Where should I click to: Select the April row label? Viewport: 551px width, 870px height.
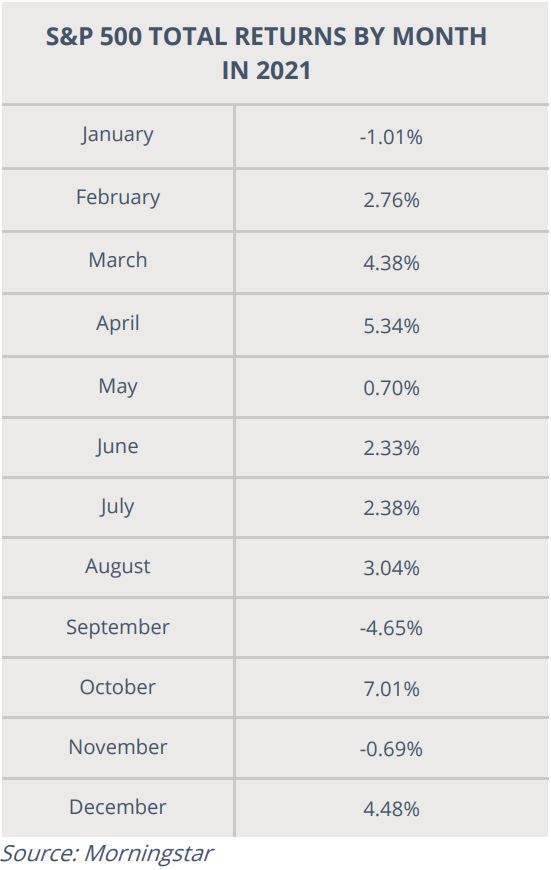118,323
